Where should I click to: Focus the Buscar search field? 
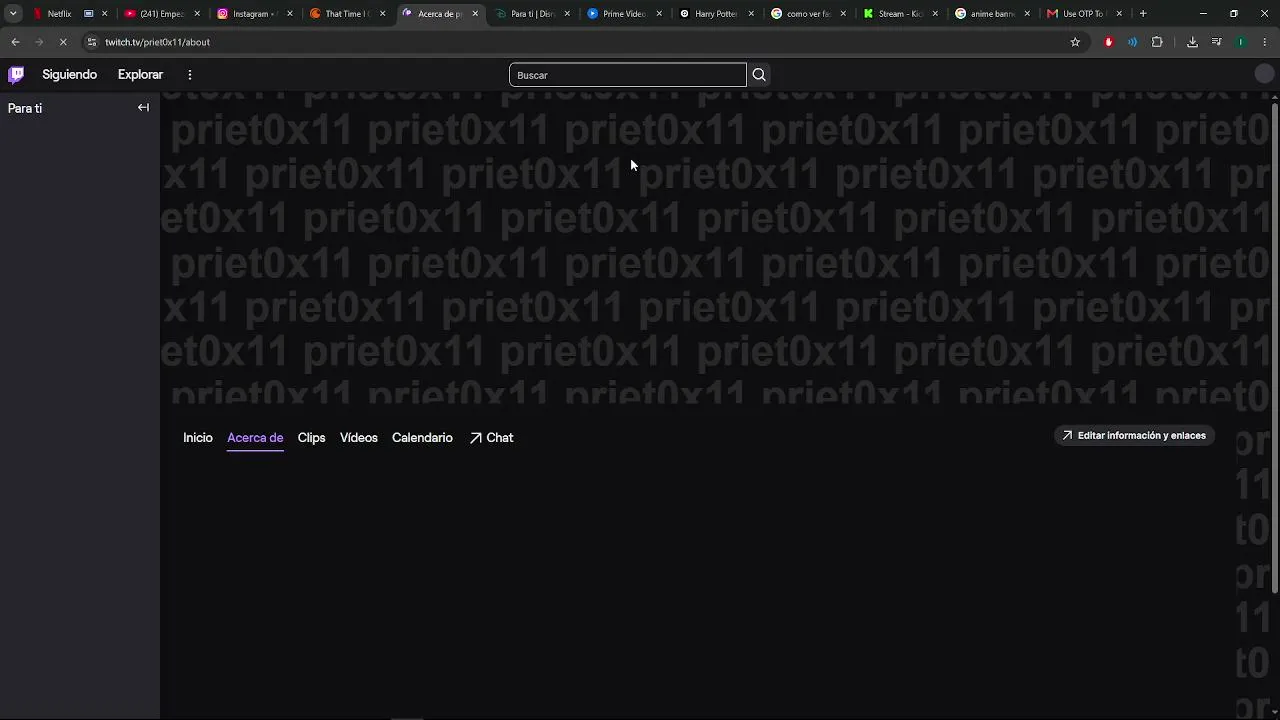[x=628, y=75]
